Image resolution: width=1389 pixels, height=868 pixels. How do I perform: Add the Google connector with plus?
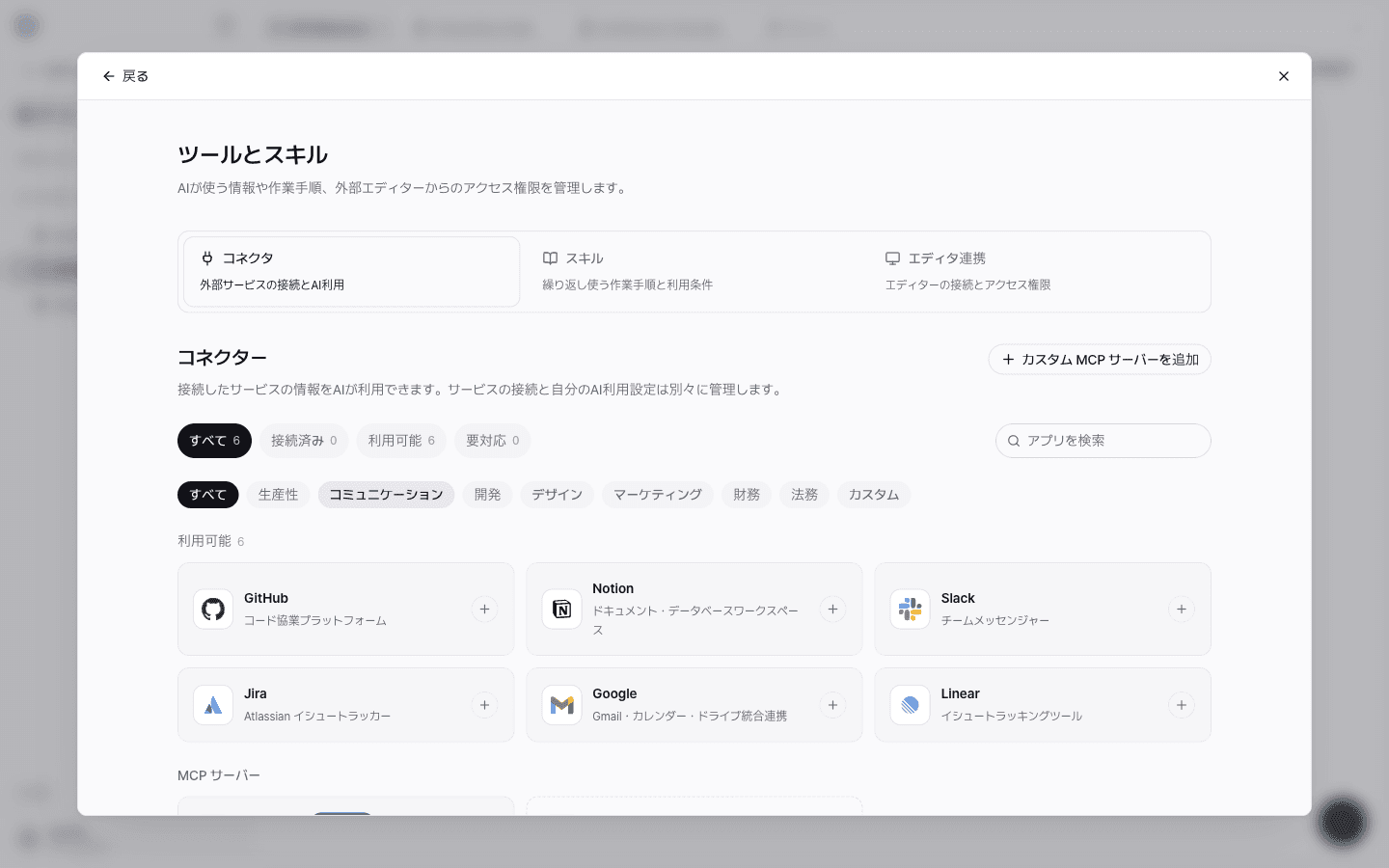(833, 705)
